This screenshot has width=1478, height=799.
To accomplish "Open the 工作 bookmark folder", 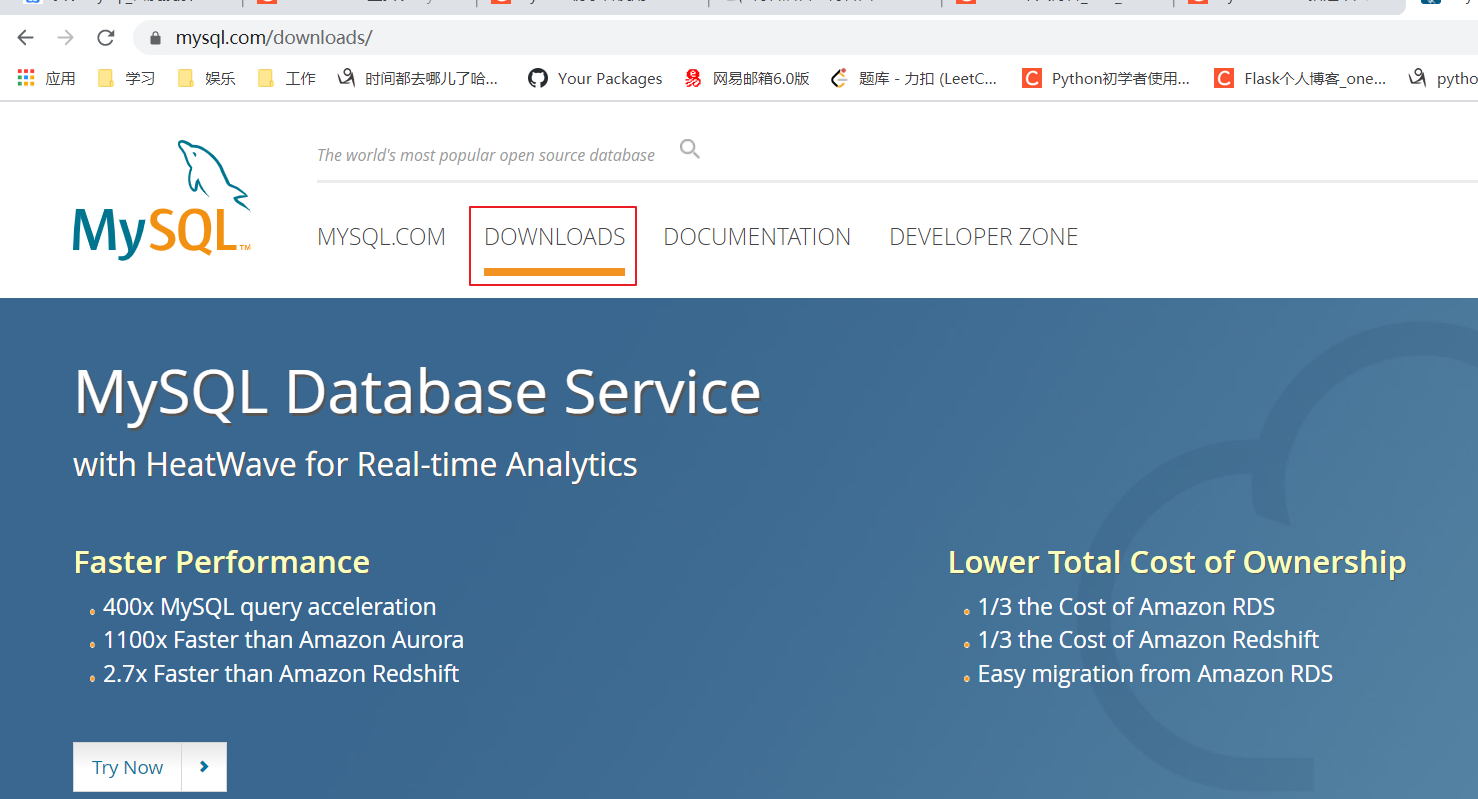I will pyautogui.click(x=286, y=78).
